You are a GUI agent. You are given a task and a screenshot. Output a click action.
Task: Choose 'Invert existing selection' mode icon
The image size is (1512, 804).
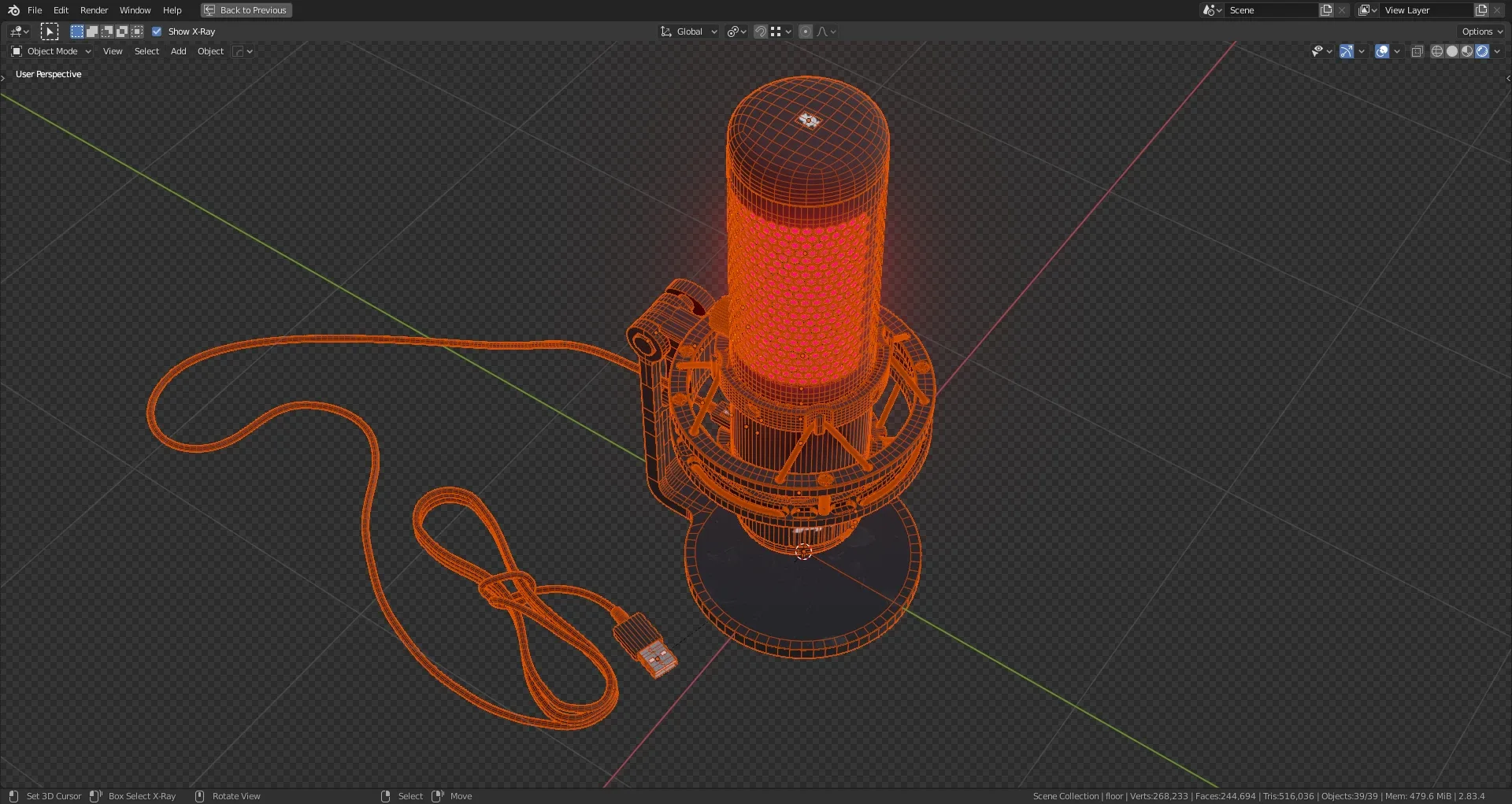pos(122,31)
